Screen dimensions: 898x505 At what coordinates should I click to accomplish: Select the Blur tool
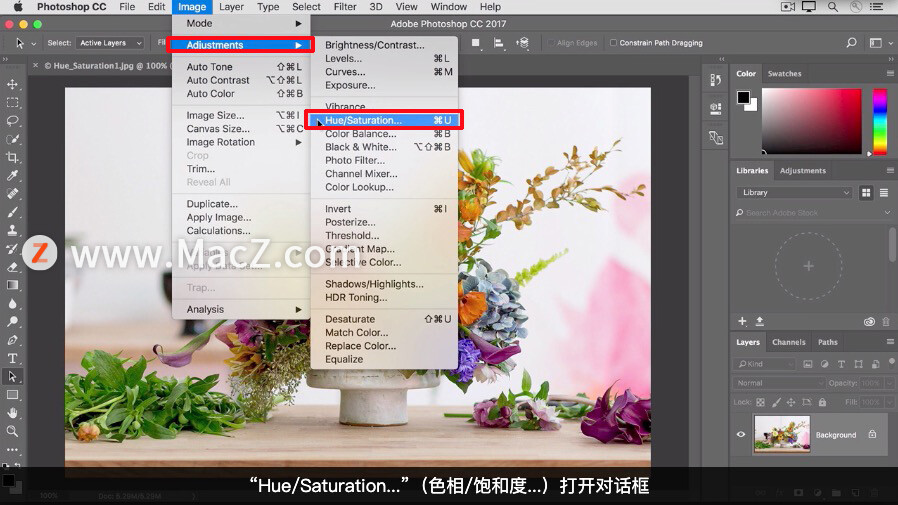coord(13,303)
